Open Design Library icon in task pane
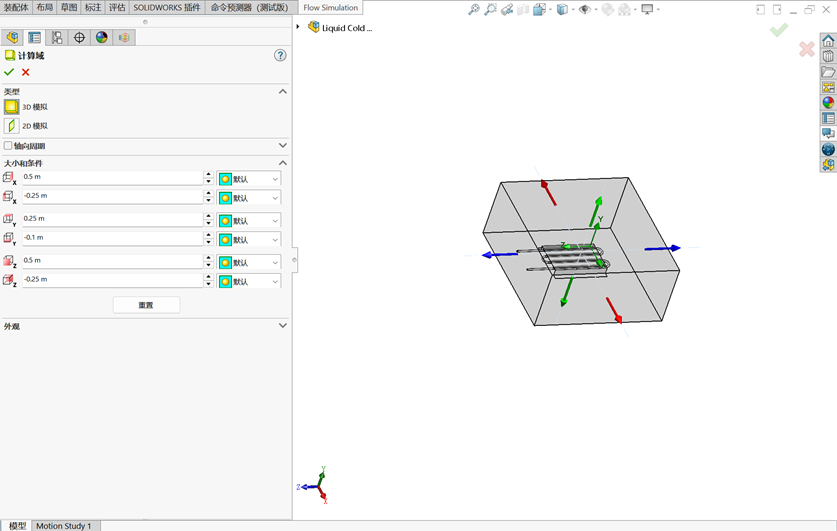The width and height of the screenshot is (837, 531). [828, 56]
